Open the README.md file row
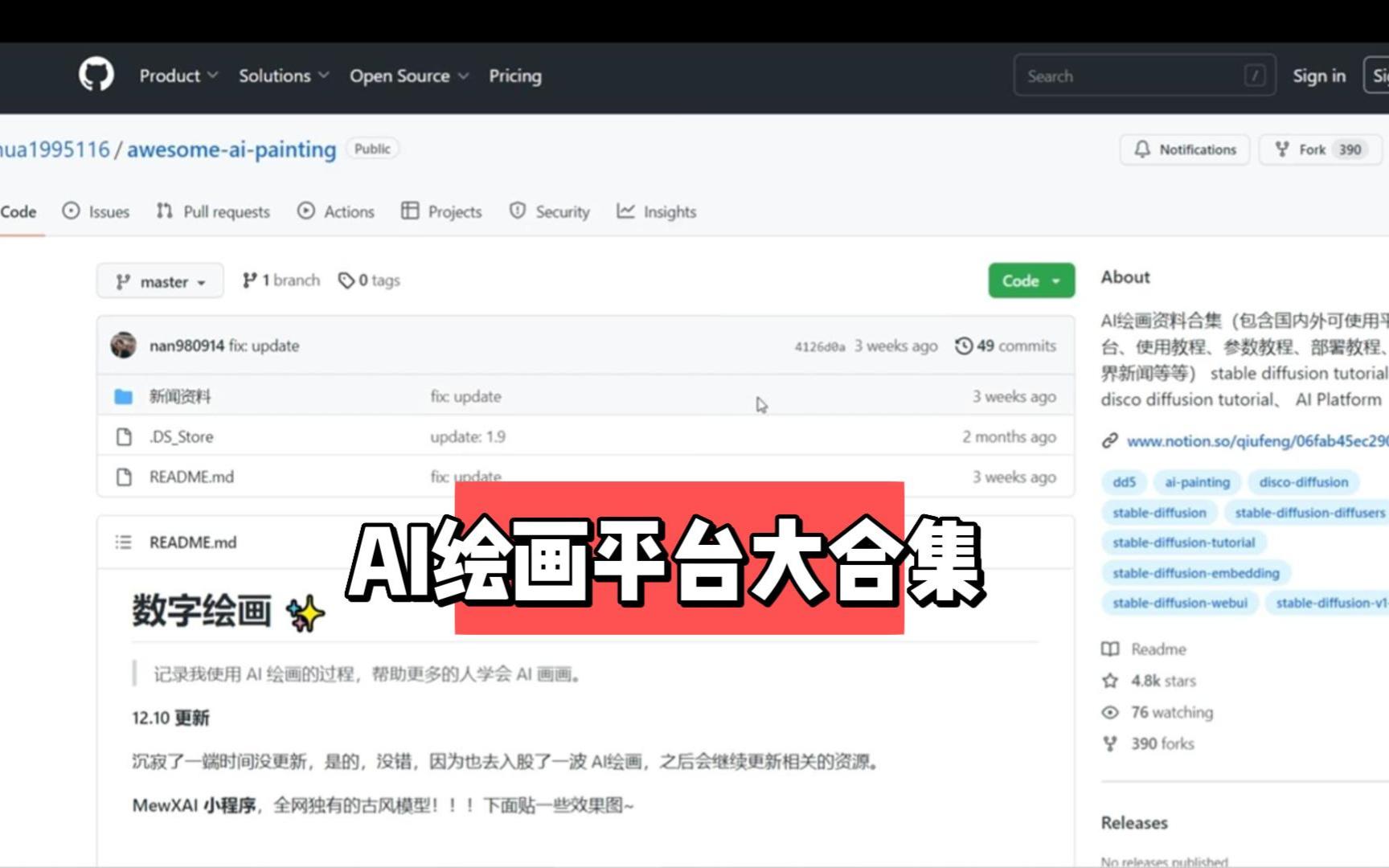The image size is (1389, 868). click(x=191, y=477)
